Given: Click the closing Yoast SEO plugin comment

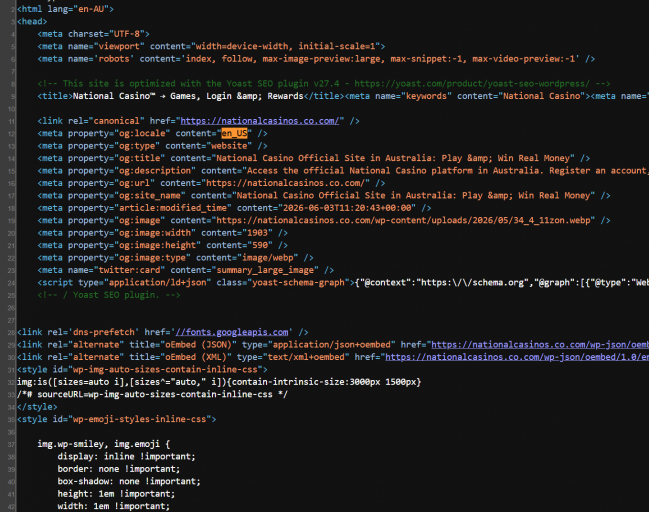Looking at the screenshot, I should [109, 295].
